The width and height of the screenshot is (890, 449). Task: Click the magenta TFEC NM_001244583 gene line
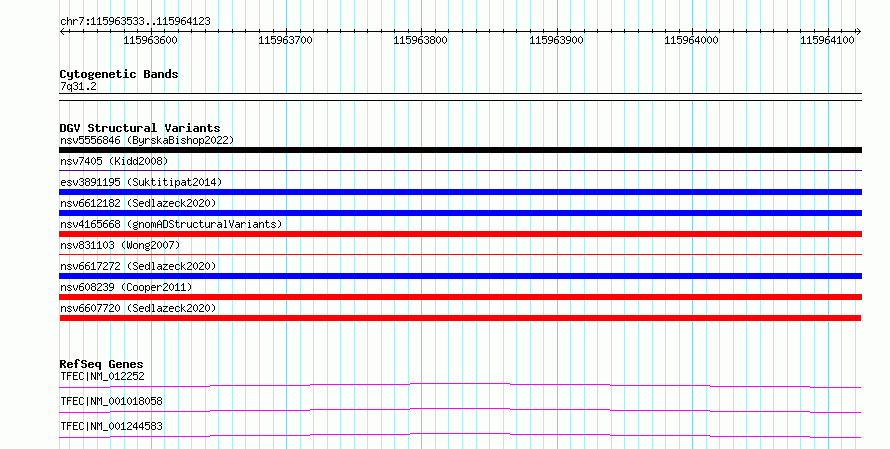coord(460,435)
